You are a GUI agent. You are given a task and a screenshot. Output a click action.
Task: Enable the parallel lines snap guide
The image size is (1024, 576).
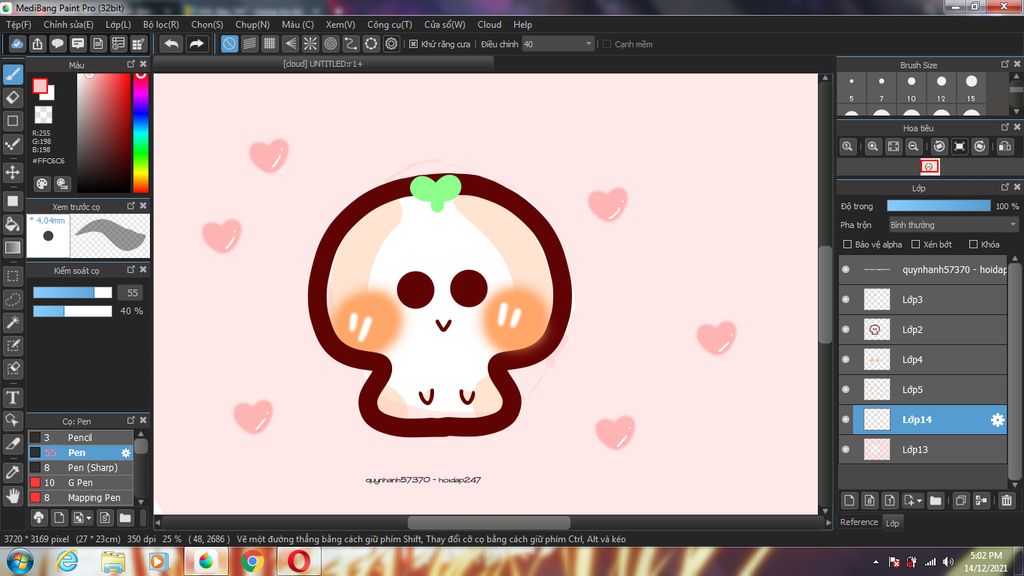[x=249, y=44]
